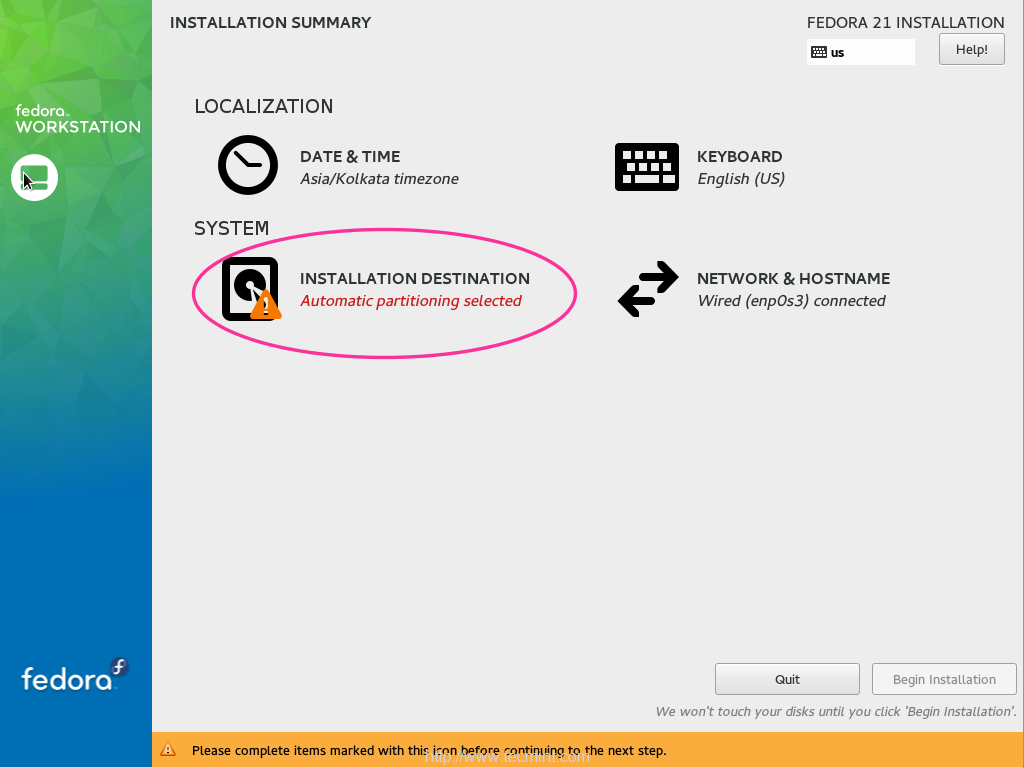Open Date & Time clock icon
The width and height of the screenshot is (1024, 768).
tap(248, 165)
